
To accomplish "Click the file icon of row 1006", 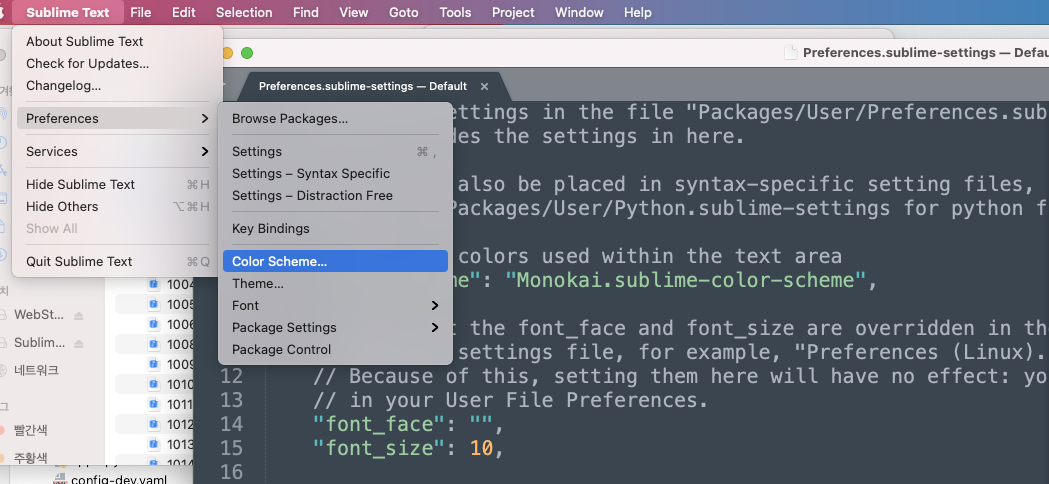I will point(154,324).
